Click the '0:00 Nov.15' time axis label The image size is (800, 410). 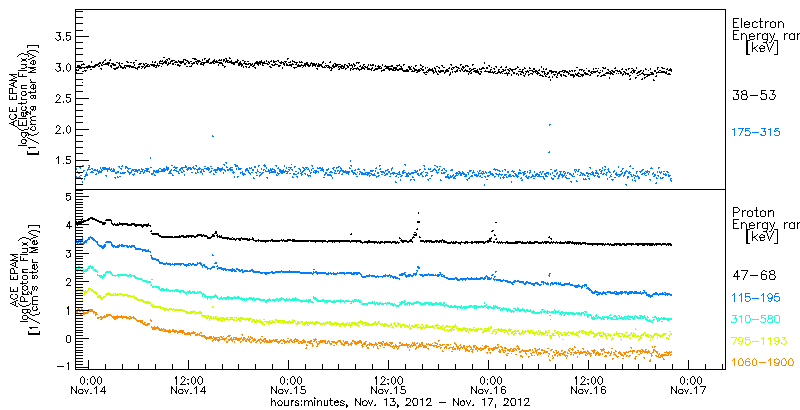click(x=289, y=385)
